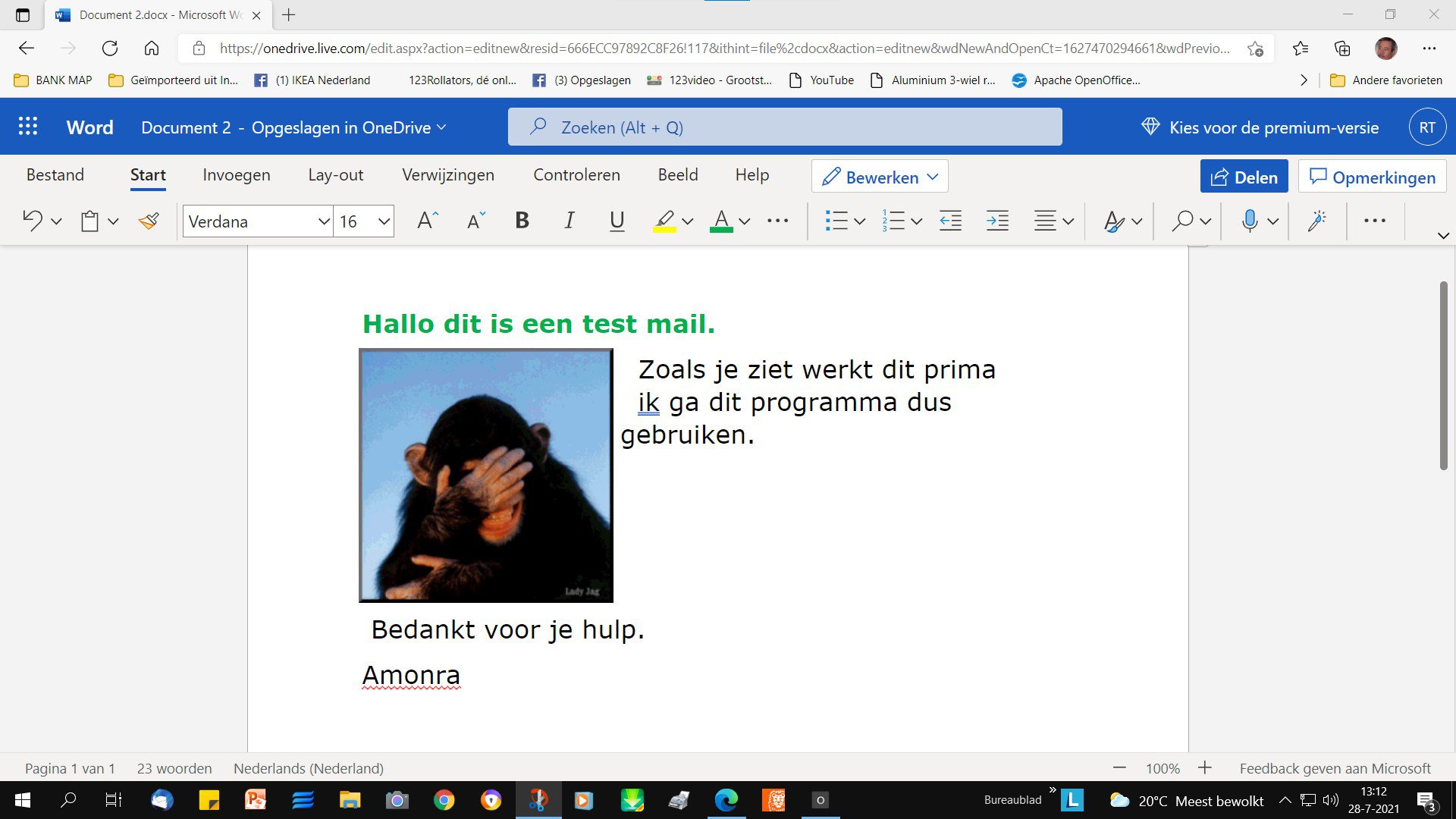
Task: Click the Format Painter brush icon
Action: (149, 221)
